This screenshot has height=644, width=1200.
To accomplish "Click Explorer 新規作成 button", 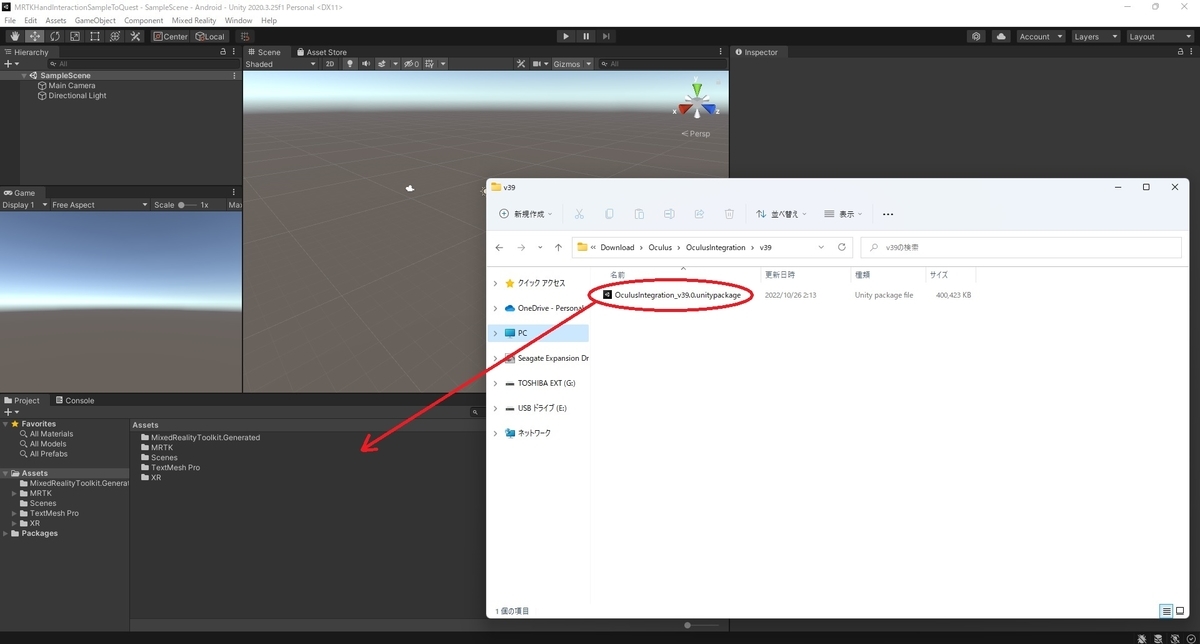I will tap(525, 214).
